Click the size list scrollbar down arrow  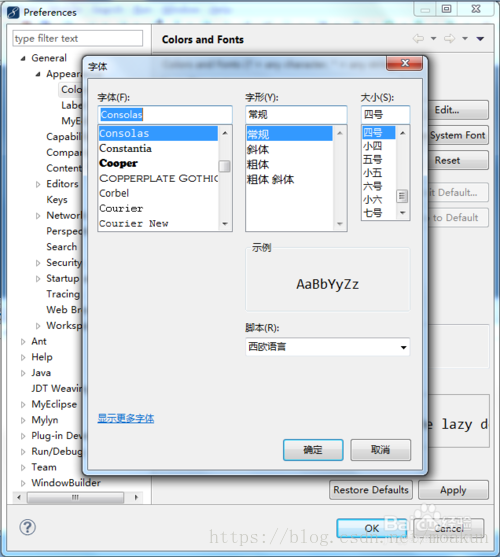point(402,213)
